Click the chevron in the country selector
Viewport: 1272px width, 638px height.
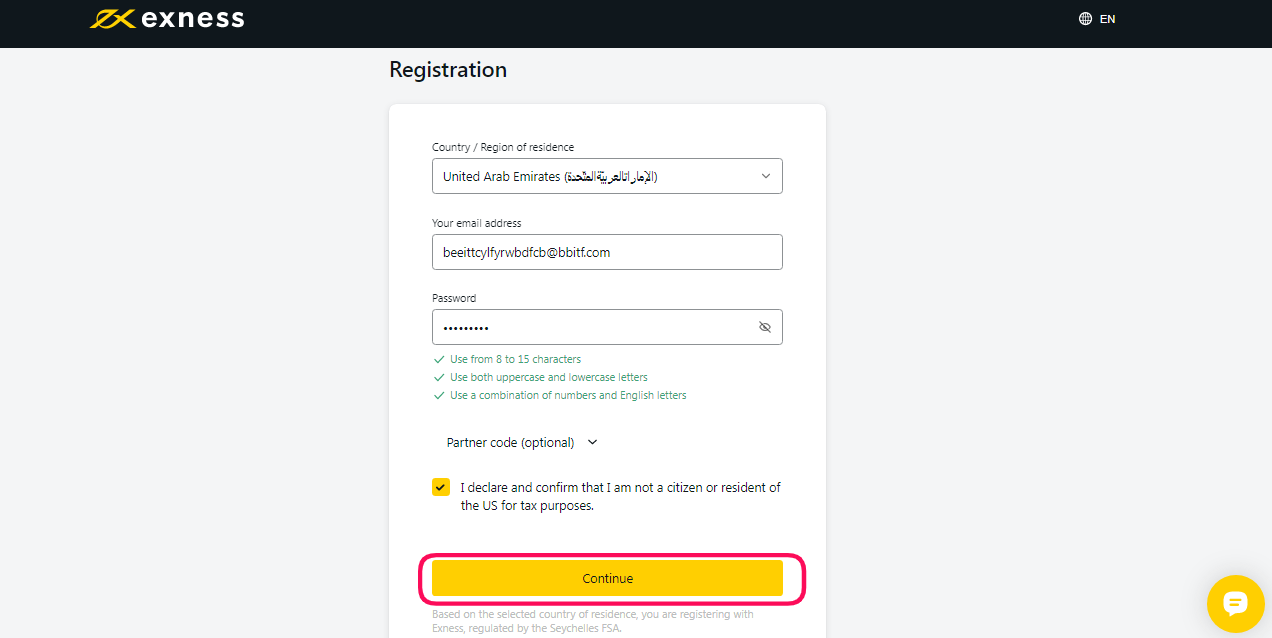(766, 176)
